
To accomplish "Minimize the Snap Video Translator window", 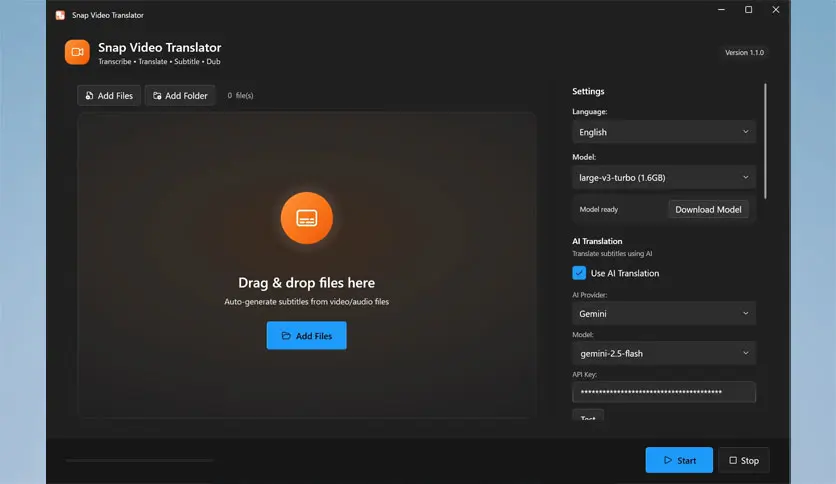I will [x=721, y=10].
